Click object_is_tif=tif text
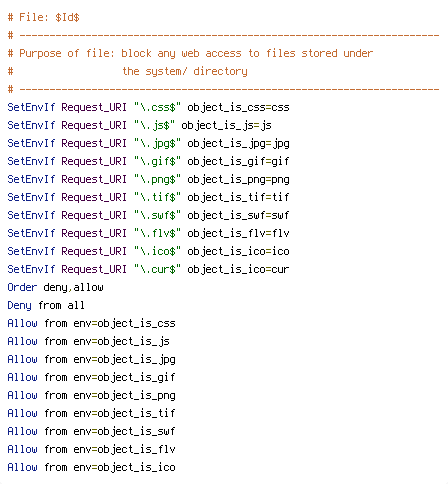448x484 pixels. [238, 197]
